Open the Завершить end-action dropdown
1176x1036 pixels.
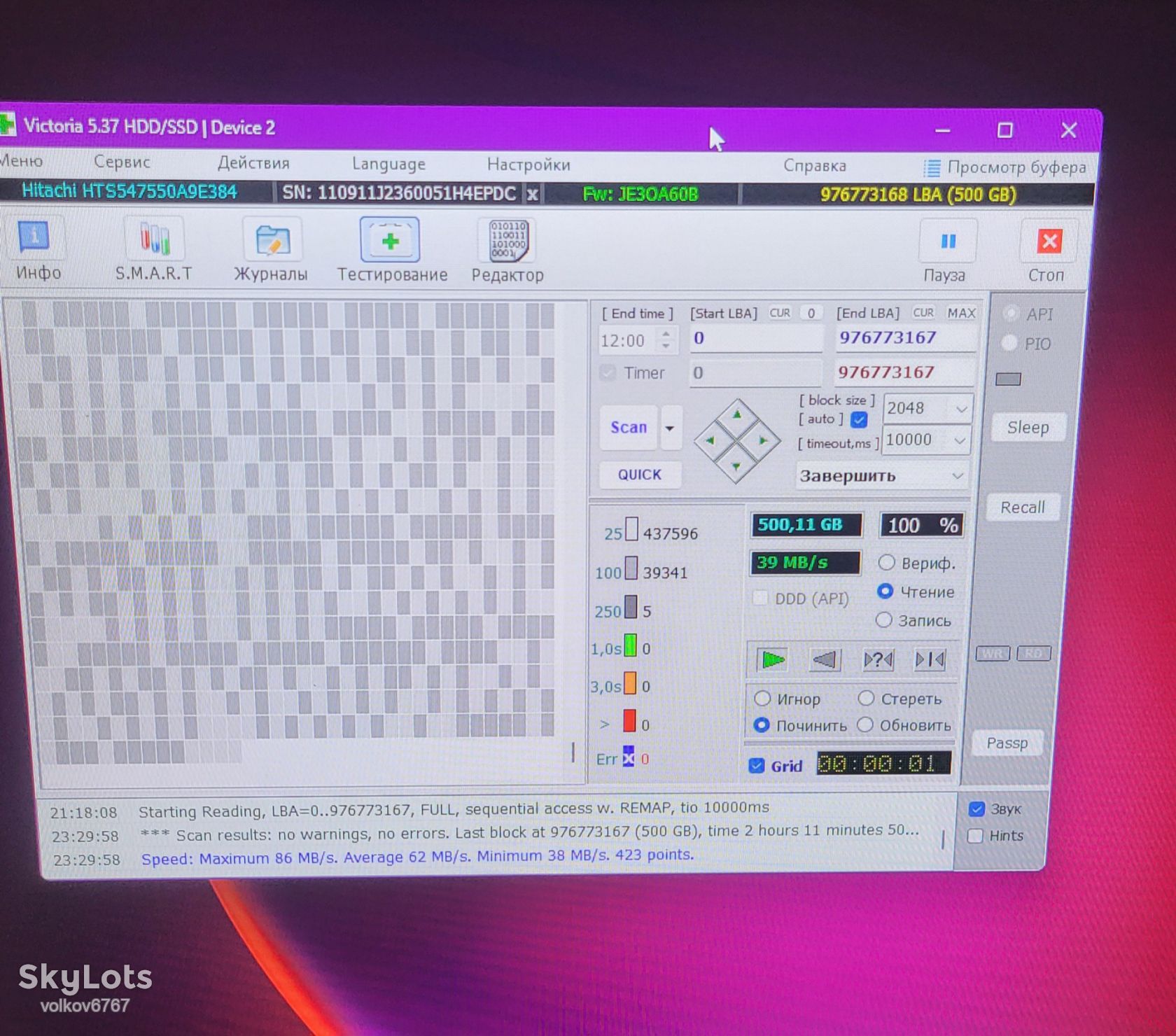[x=882, y=476]
